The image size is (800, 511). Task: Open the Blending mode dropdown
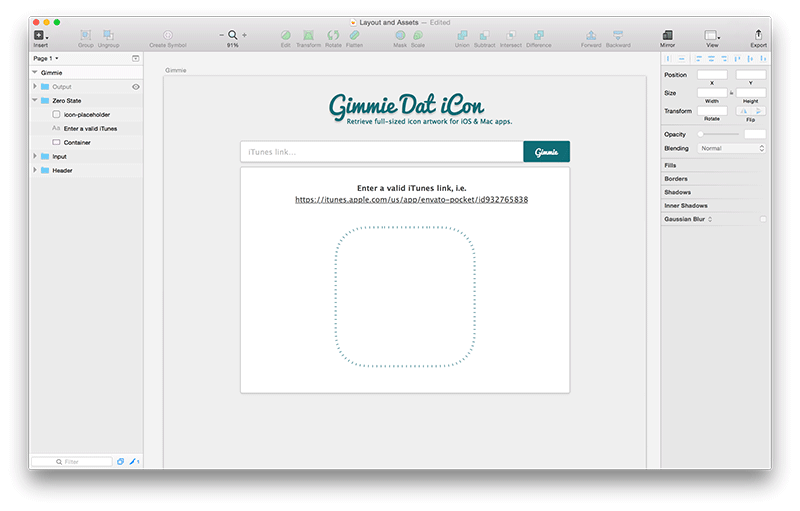click(x=732, y=148)
